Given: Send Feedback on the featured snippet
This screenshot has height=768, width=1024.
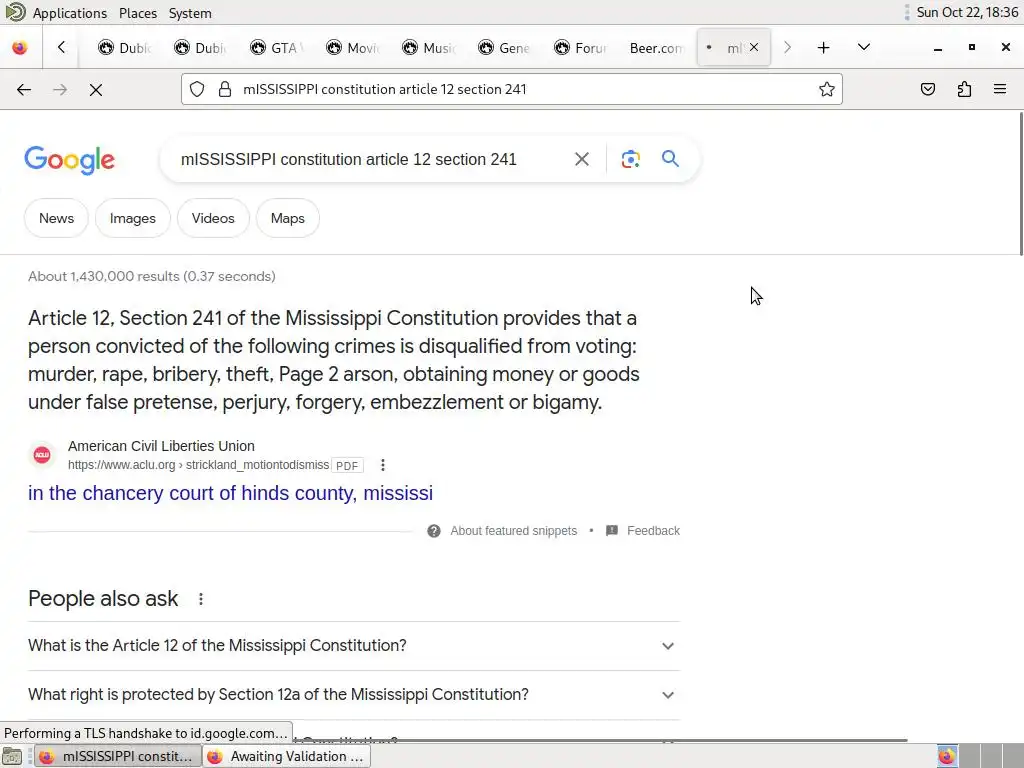Looking at the screenshot, I should point(653,531).
